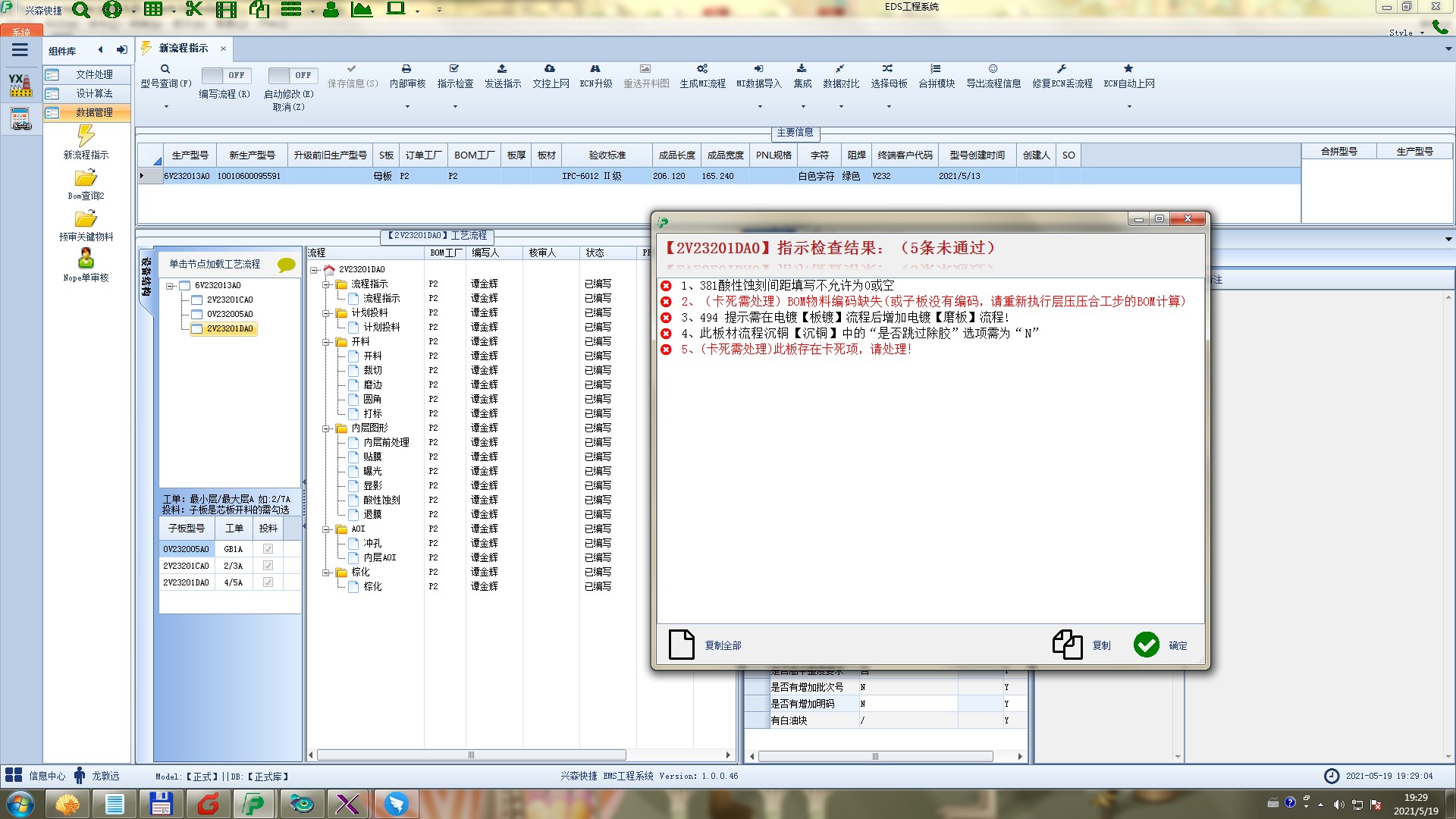The width and height of the screenshot is (1456, 819).
Task: Switch to the 新流程指示 tab
Action: 183,49
